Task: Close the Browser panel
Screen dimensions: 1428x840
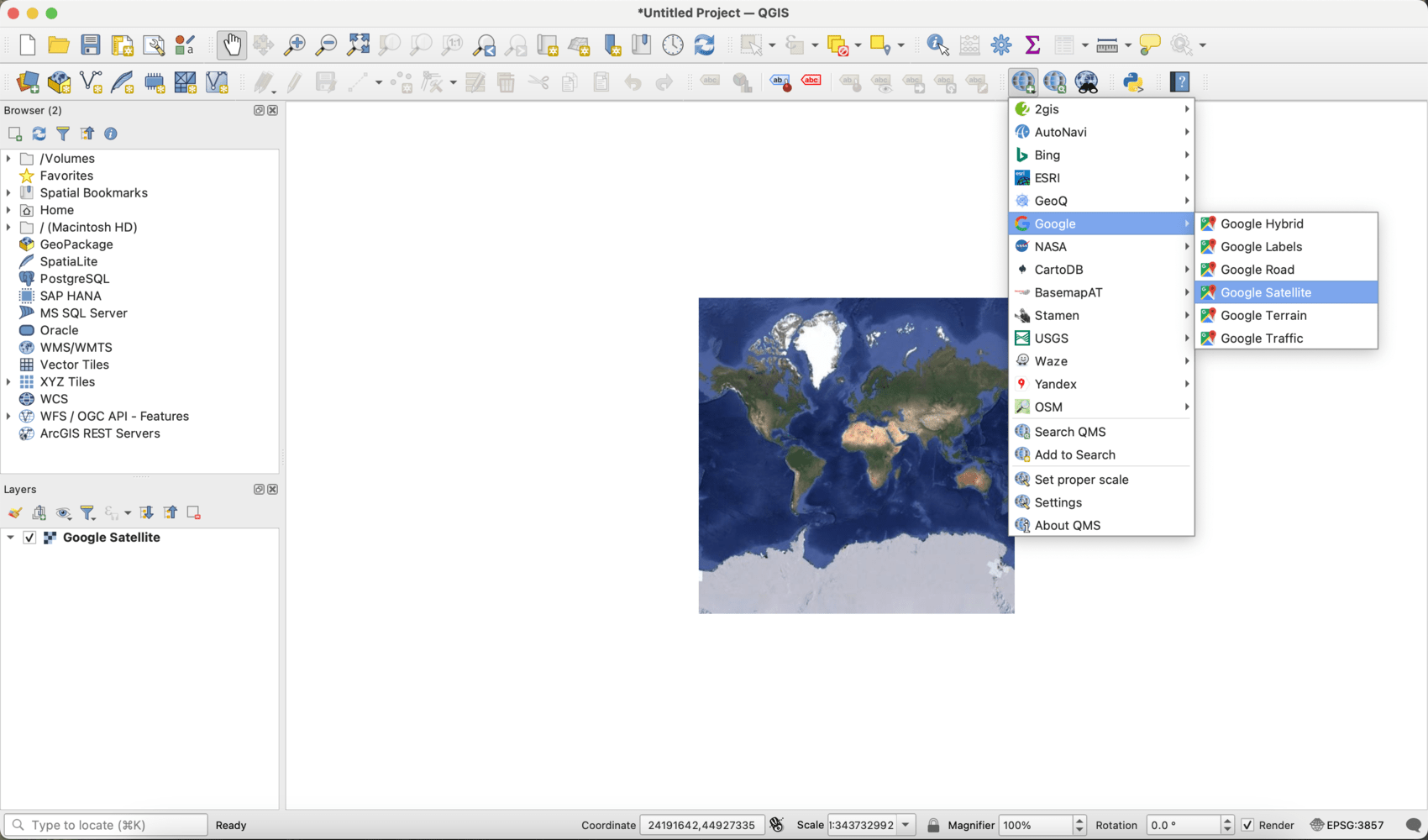Action: click(x=273, y=110)
